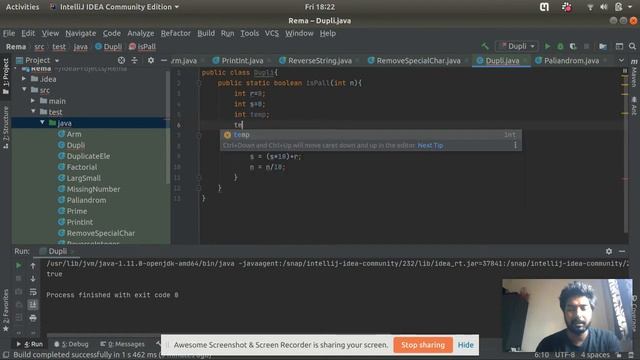Screen dimensions: 640x360
Task: Open the File menu
Action: coord(9,33)
